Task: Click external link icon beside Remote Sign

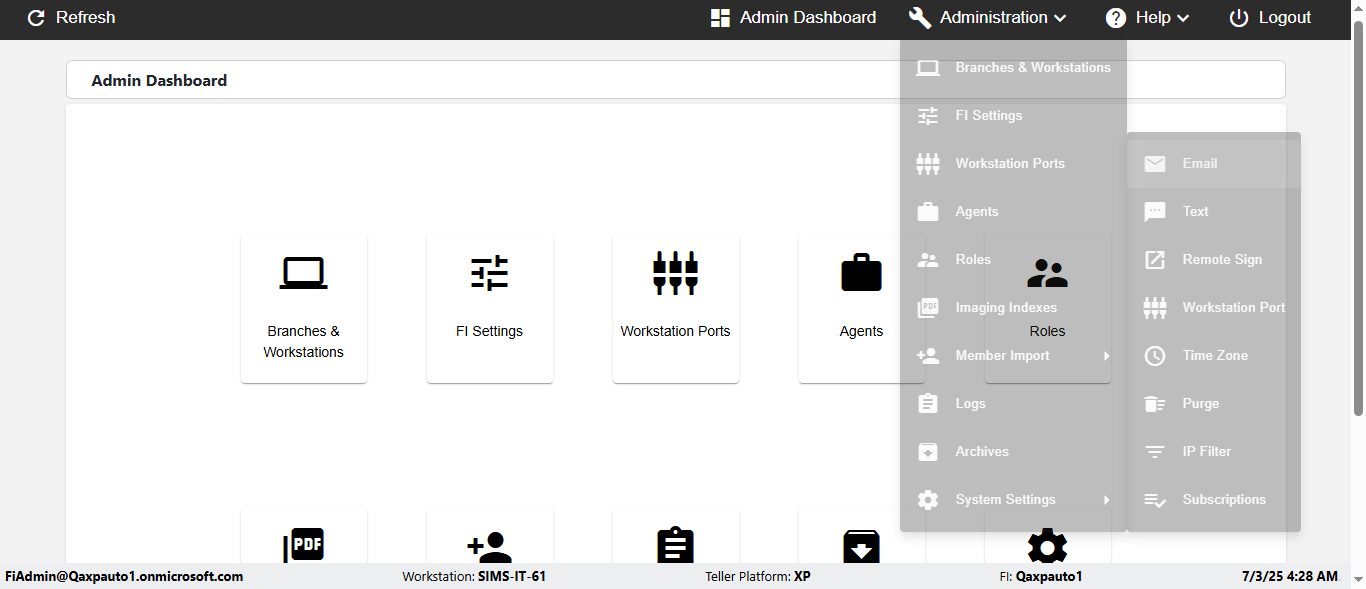Action: (x=1155, y=260)
